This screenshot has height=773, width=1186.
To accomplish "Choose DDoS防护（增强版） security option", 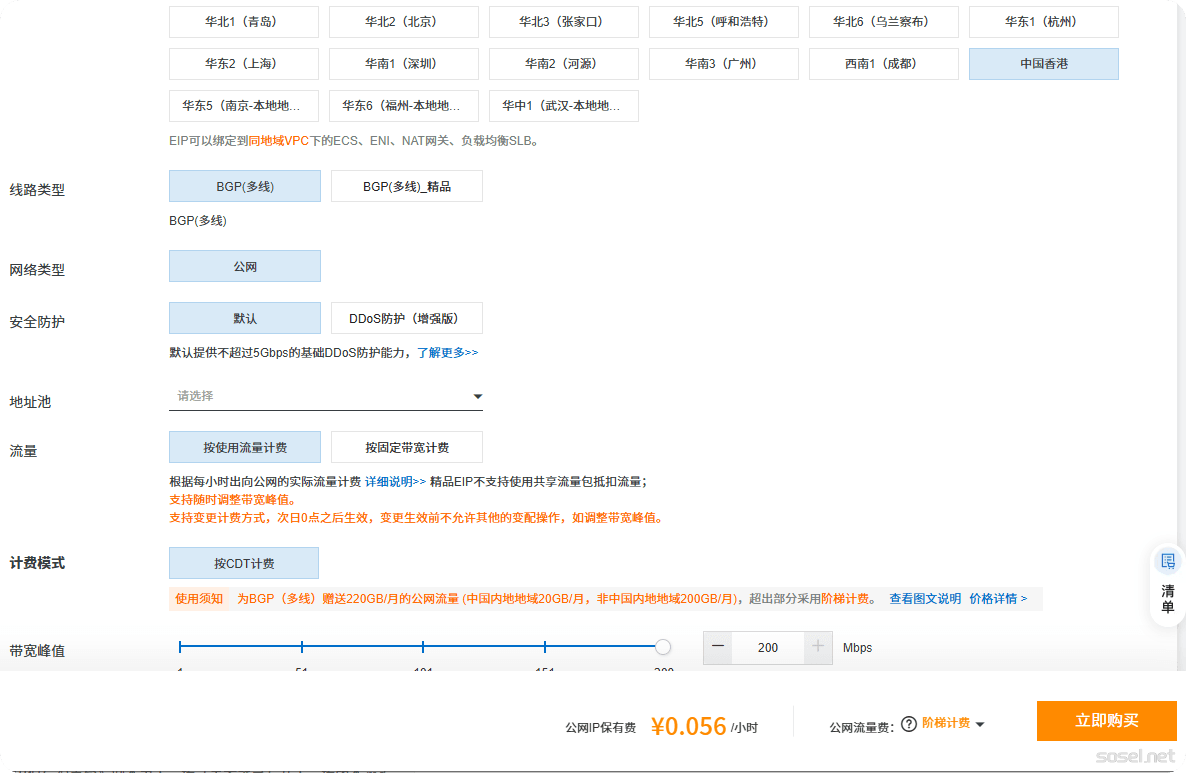I will [x=406, y=318].
